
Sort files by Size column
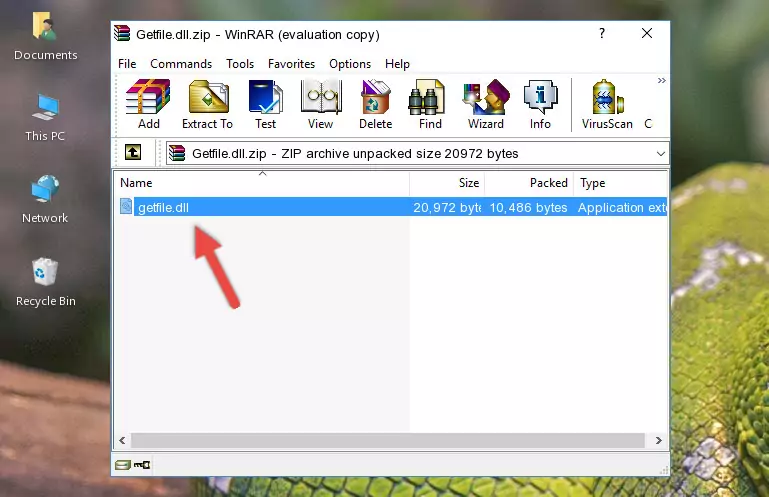[x=447, y=183]
